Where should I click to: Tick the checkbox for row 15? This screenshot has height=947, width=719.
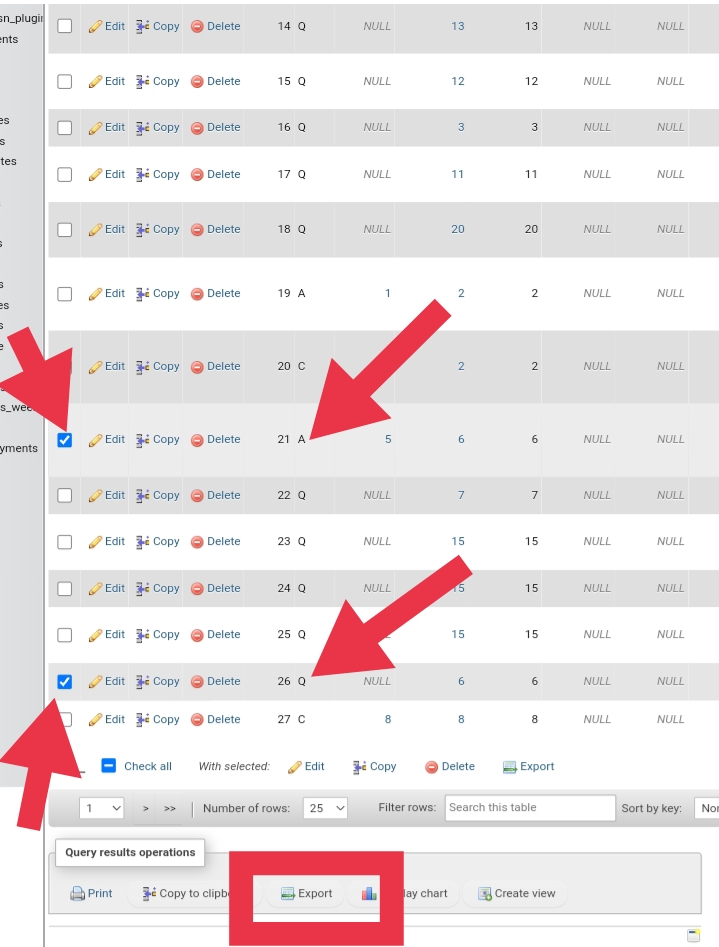(65, 81)
